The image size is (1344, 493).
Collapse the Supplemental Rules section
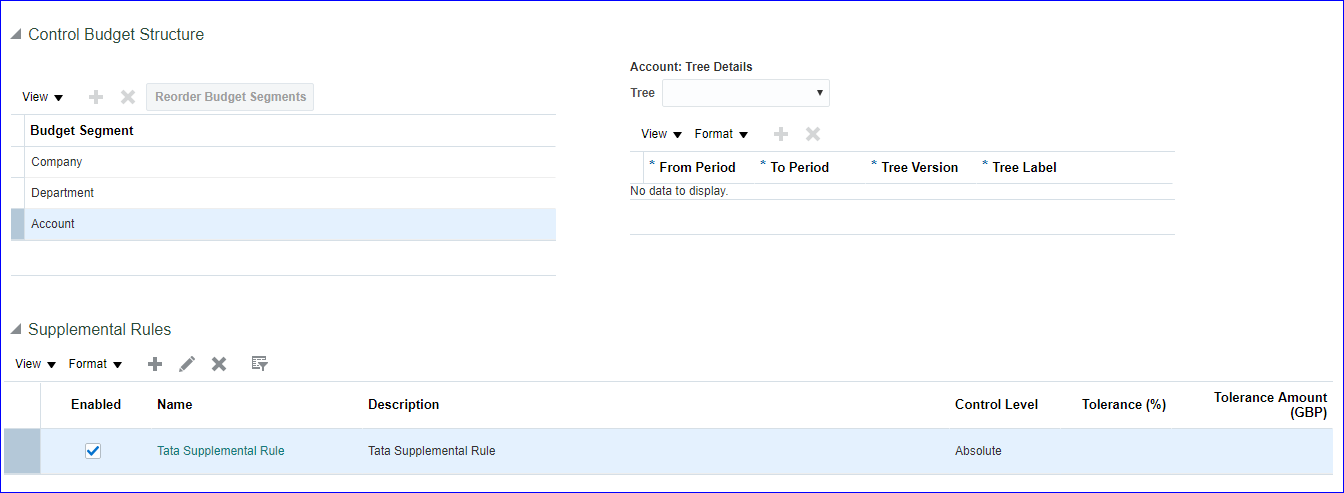coord(16,330)
